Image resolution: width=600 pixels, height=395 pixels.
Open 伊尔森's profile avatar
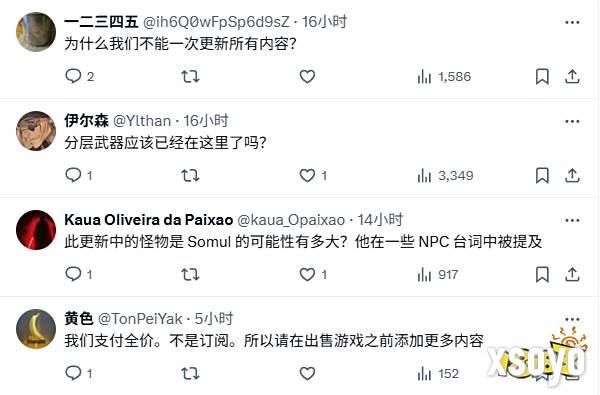36,131
